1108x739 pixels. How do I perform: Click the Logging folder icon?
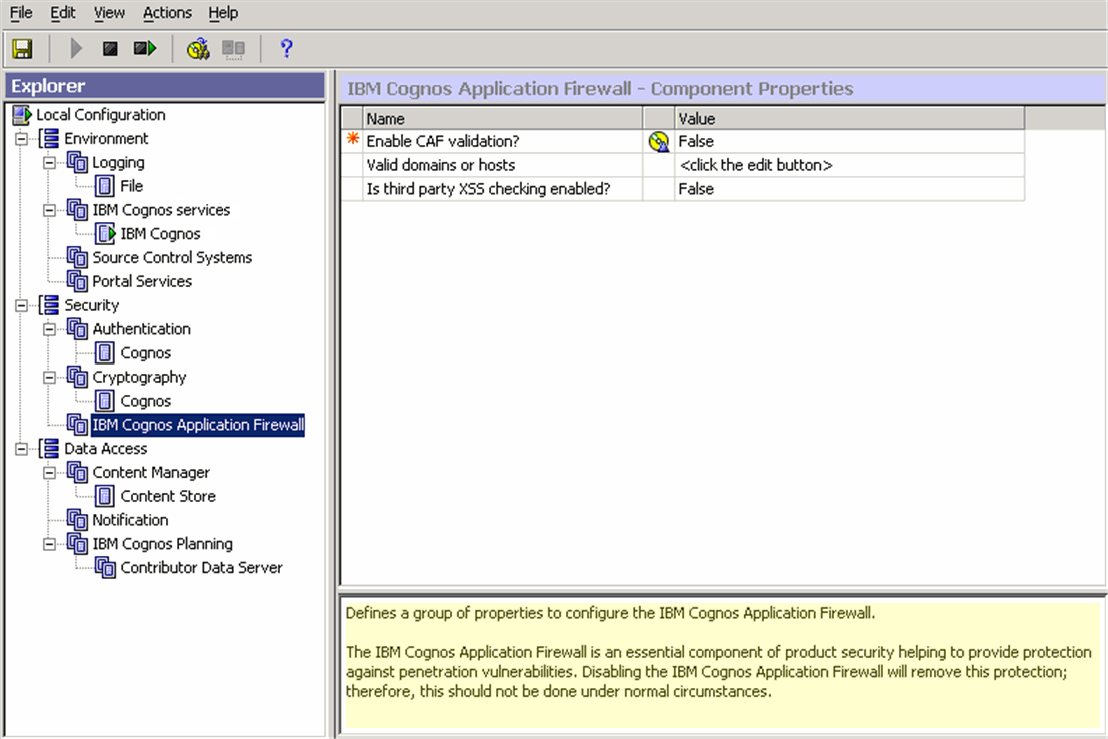(77, 162)
